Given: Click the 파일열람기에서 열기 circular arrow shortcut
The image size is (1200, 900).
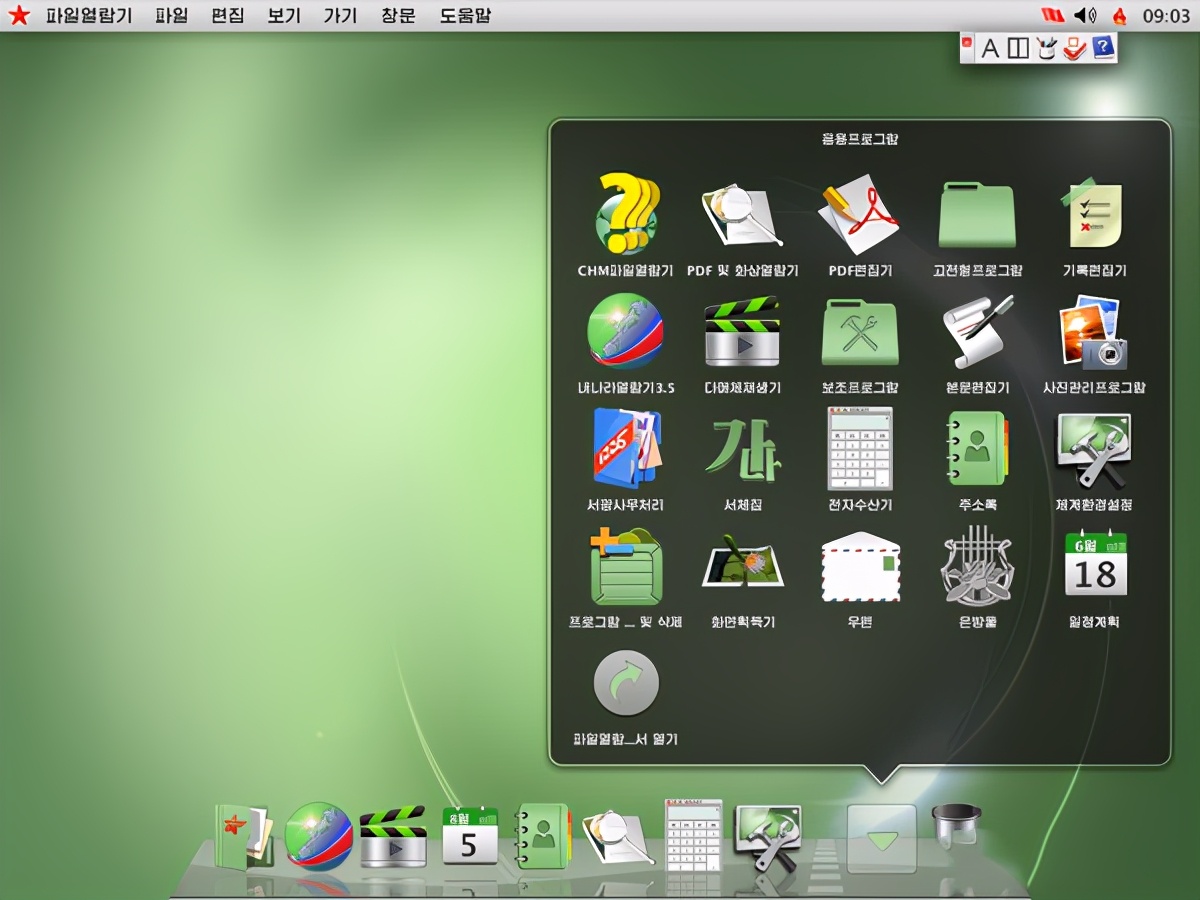Looking at the screenshot, I should point(625,683).
